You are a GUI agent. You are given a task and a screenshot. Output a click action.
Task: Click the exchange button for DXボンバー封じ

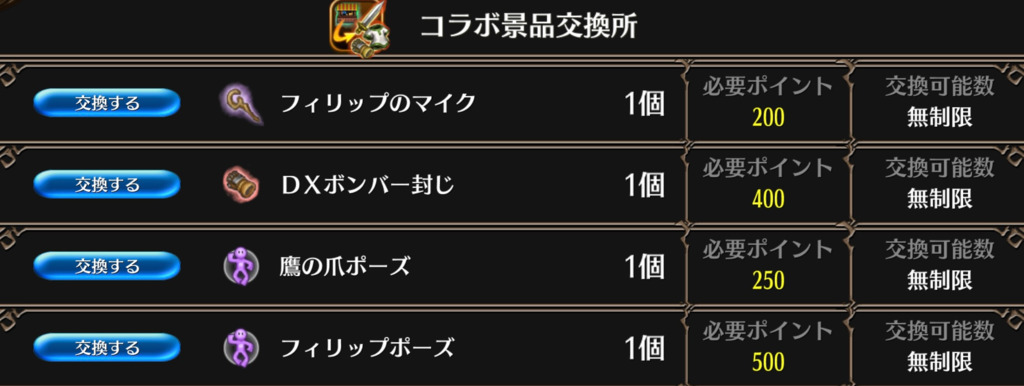(x=106, y=184)
